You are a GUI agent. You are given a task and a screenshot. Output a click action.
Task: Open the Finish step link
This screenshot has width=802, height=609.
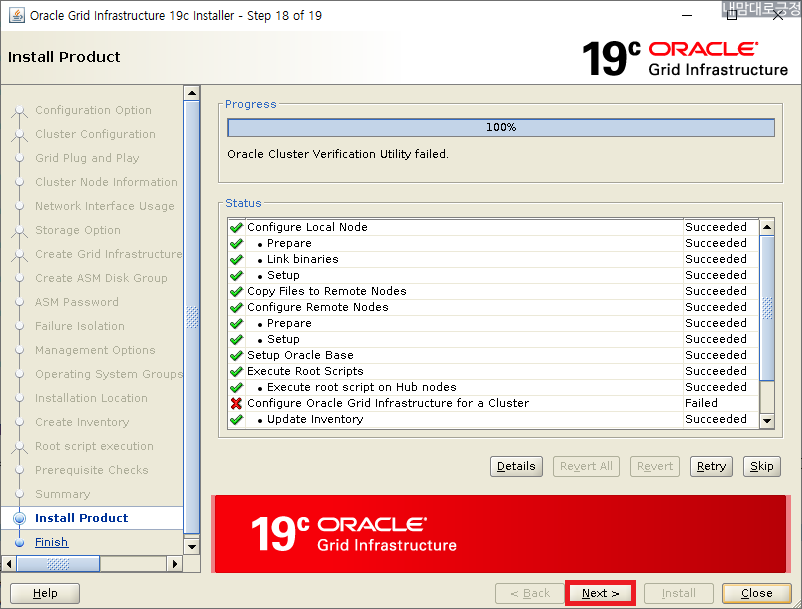[51, 542]
